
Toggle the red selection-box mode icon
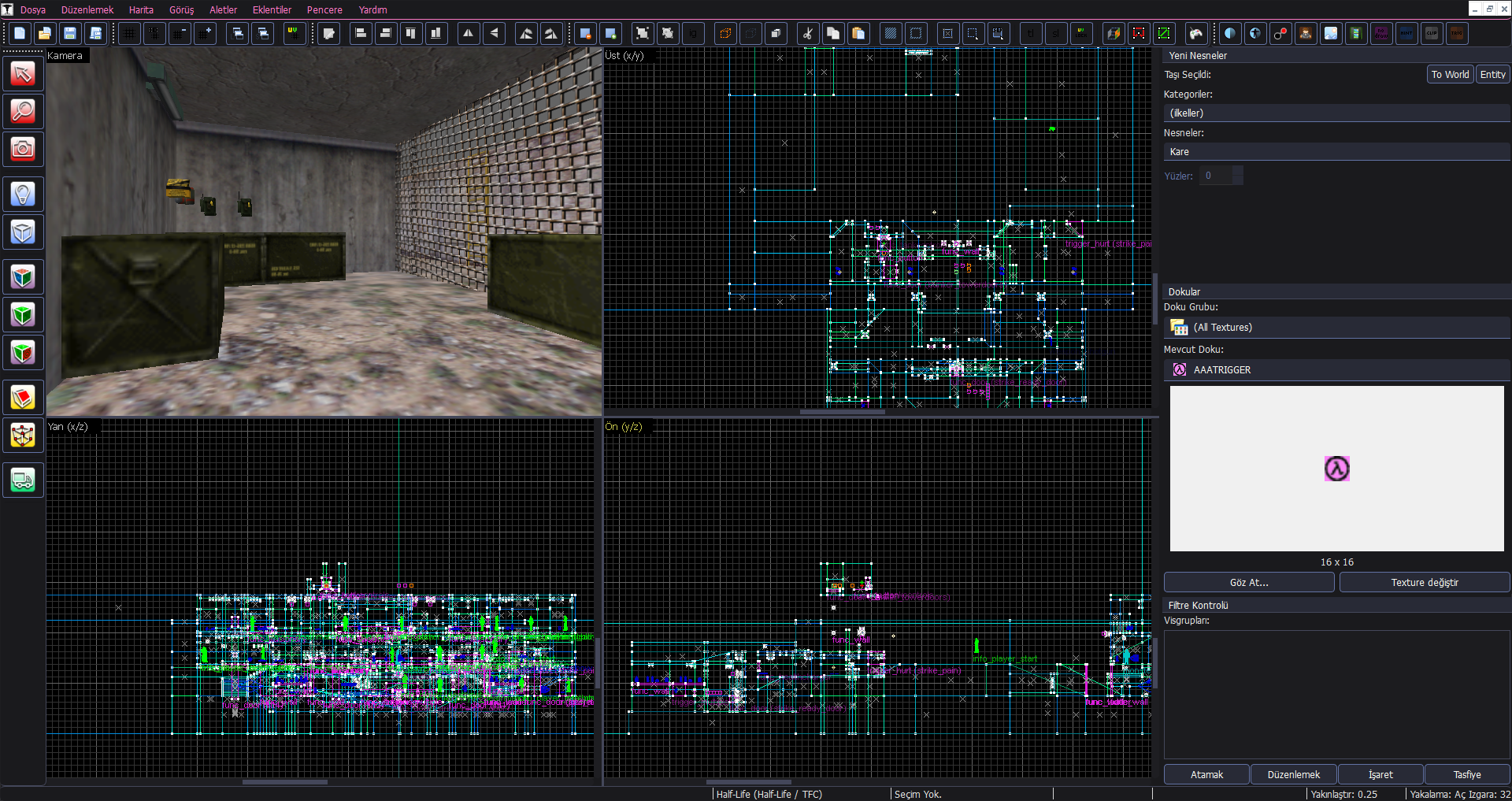point(1139,33)
